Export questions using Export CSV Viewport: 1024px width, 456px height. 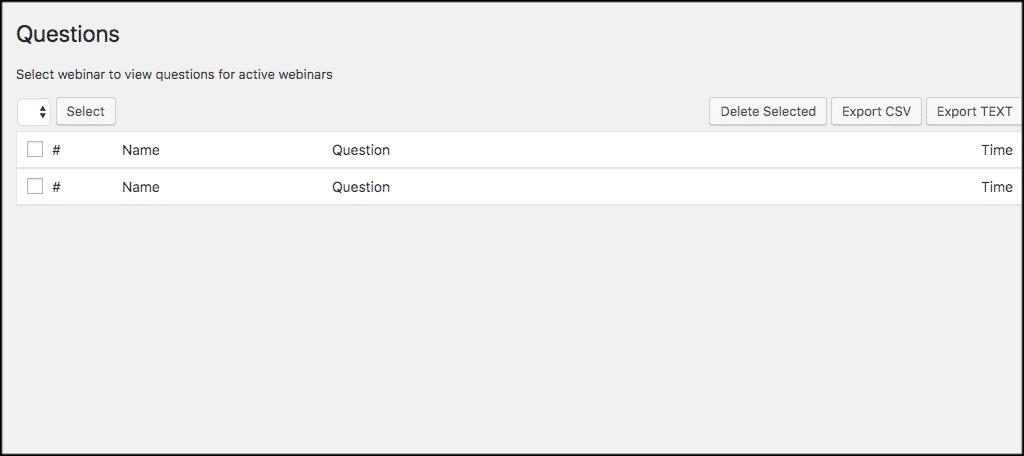[876, 112]
